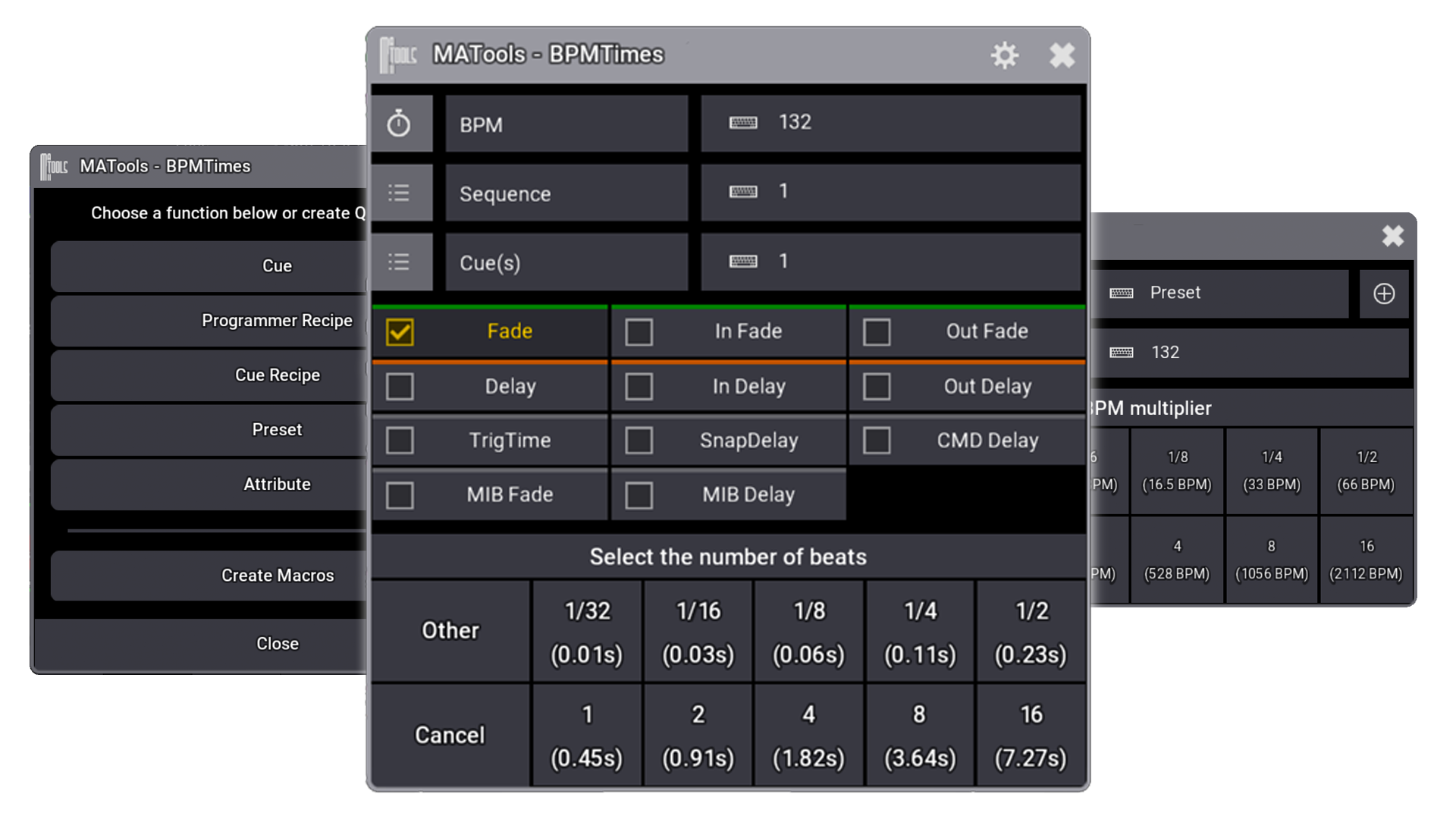Click MATools logo in center dialog title
The width and height of the screenshot is (1456, 819).
[x=398, y=55]
